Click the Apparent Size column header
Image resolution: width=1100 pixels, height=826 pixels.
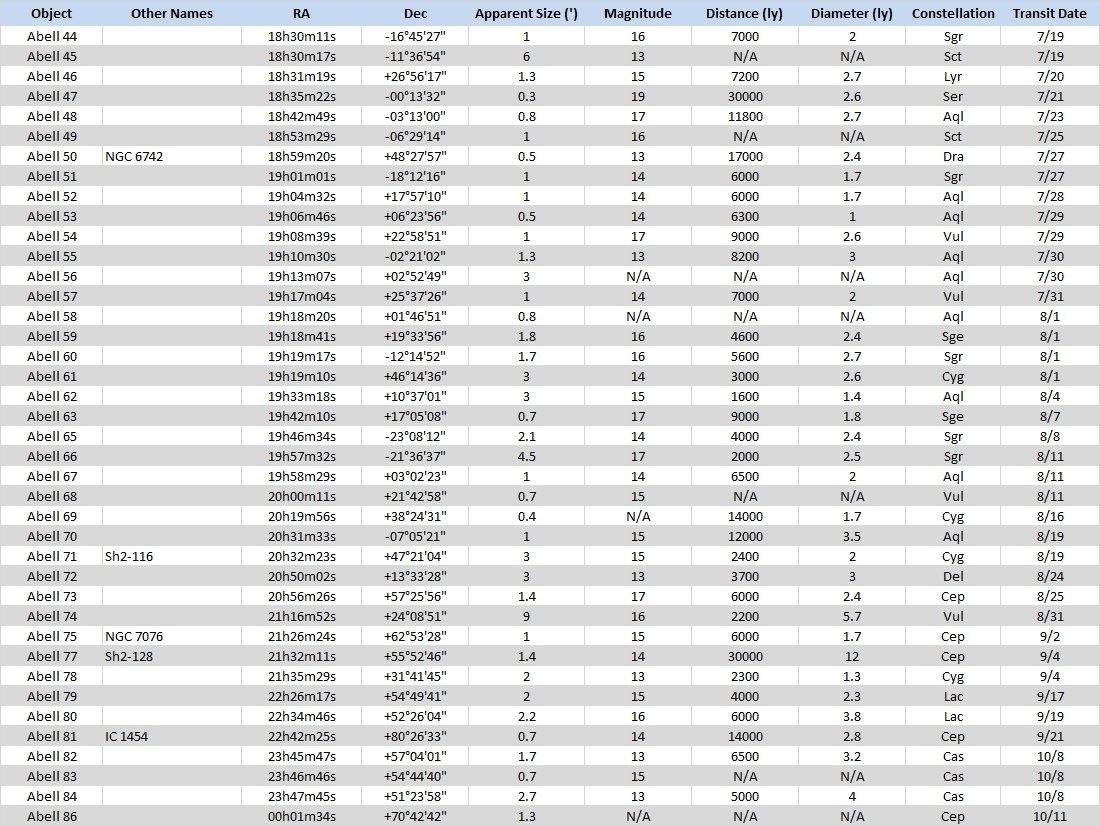click(x=526, y=14)
